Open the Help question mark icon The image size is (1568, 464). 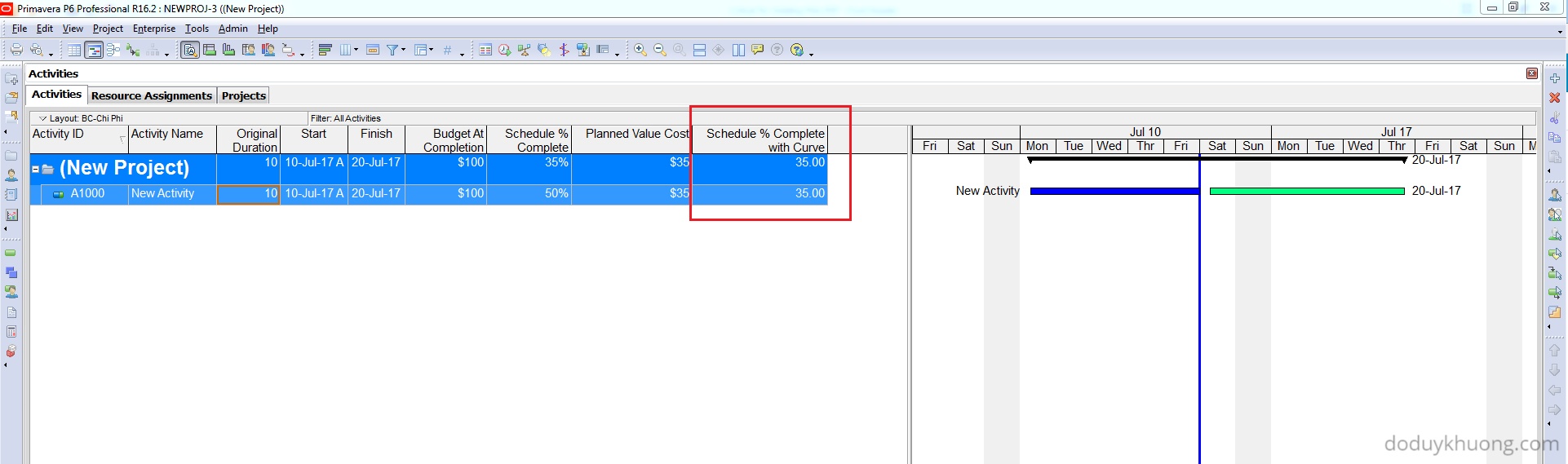(797, 51)
